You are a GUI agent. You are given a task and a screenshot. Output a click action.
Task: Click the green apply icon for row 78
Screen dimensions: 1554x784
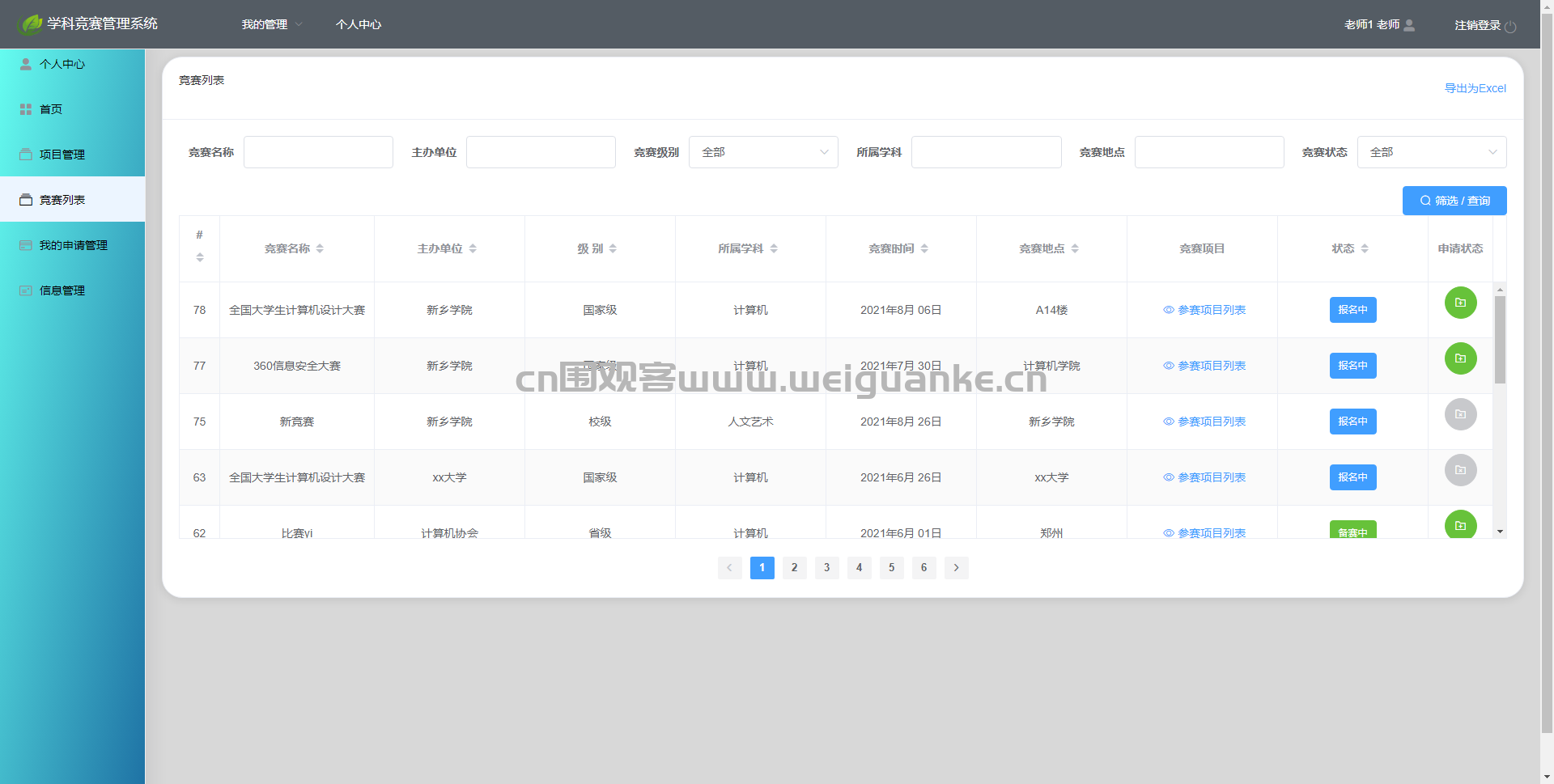pos(1460,303)
